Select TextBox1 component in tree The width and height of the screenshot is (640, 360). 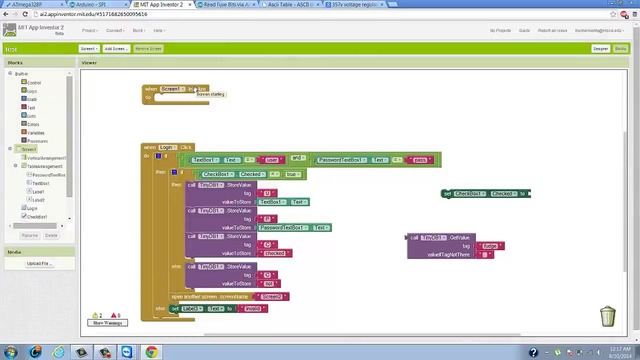(38, 183)
